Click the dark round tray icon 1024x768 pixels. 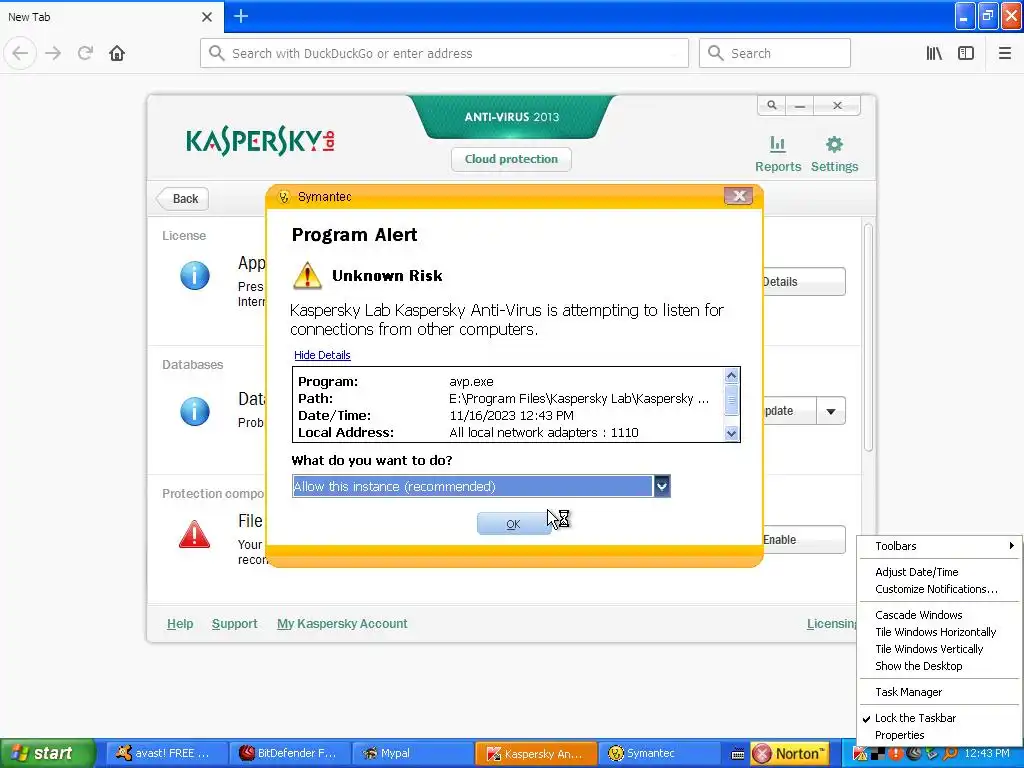click(914, 754)
